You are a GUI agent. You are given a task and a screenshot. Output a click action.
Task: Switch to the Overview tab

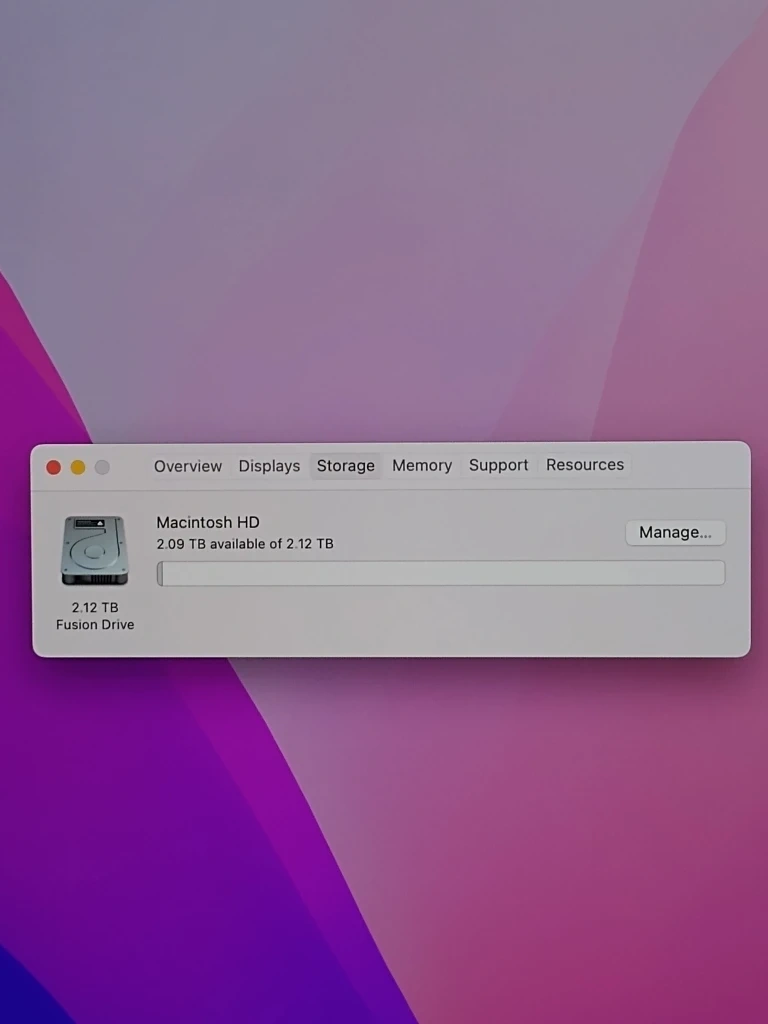tap(188, 466)
